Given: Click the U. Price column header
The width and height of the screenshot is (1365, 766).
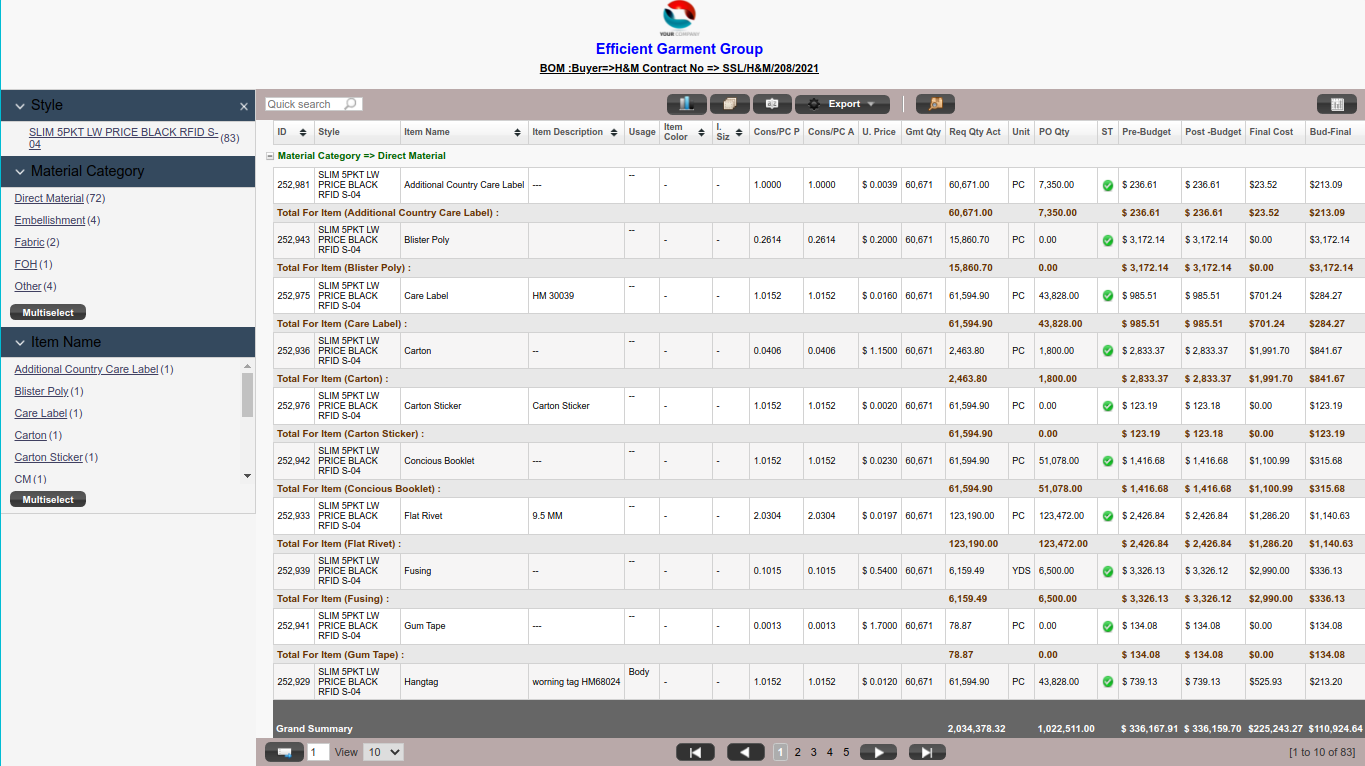Looking at the screenshot, I should [x=879, y=132].
